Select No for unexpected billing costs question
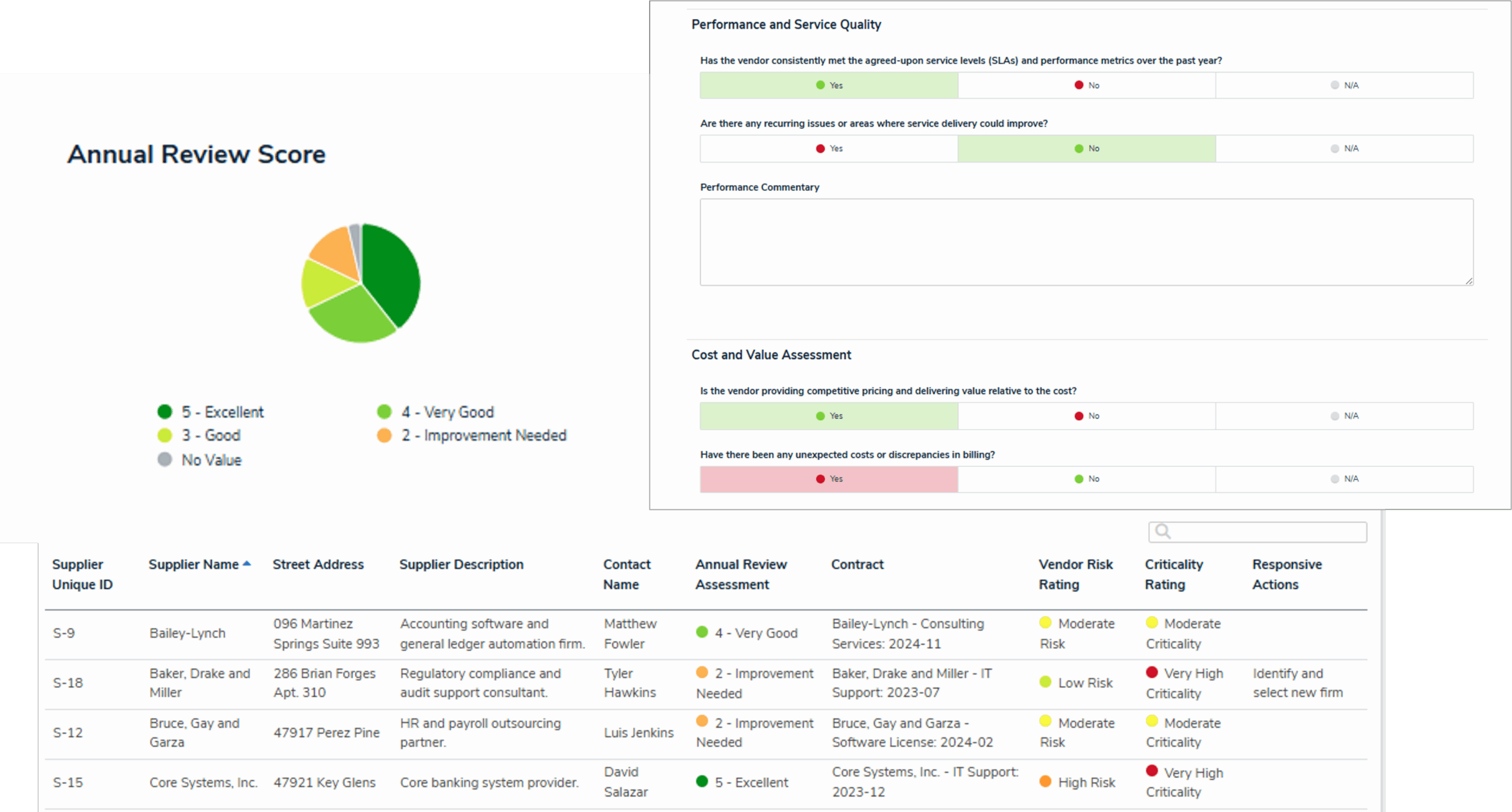The height and width of the screenshot is (812, 1512). click(x=1086, y=479)
